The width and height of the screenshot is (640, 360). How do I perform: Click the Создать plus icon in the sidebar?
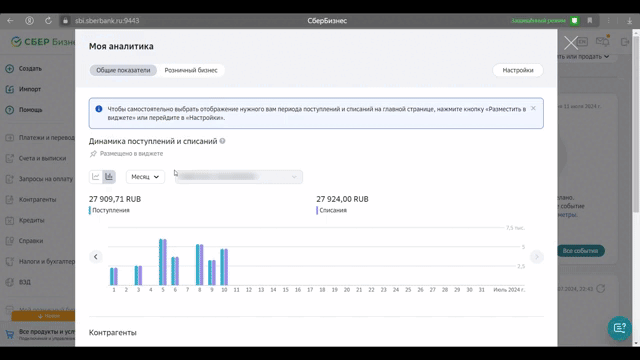click(10, 69)
